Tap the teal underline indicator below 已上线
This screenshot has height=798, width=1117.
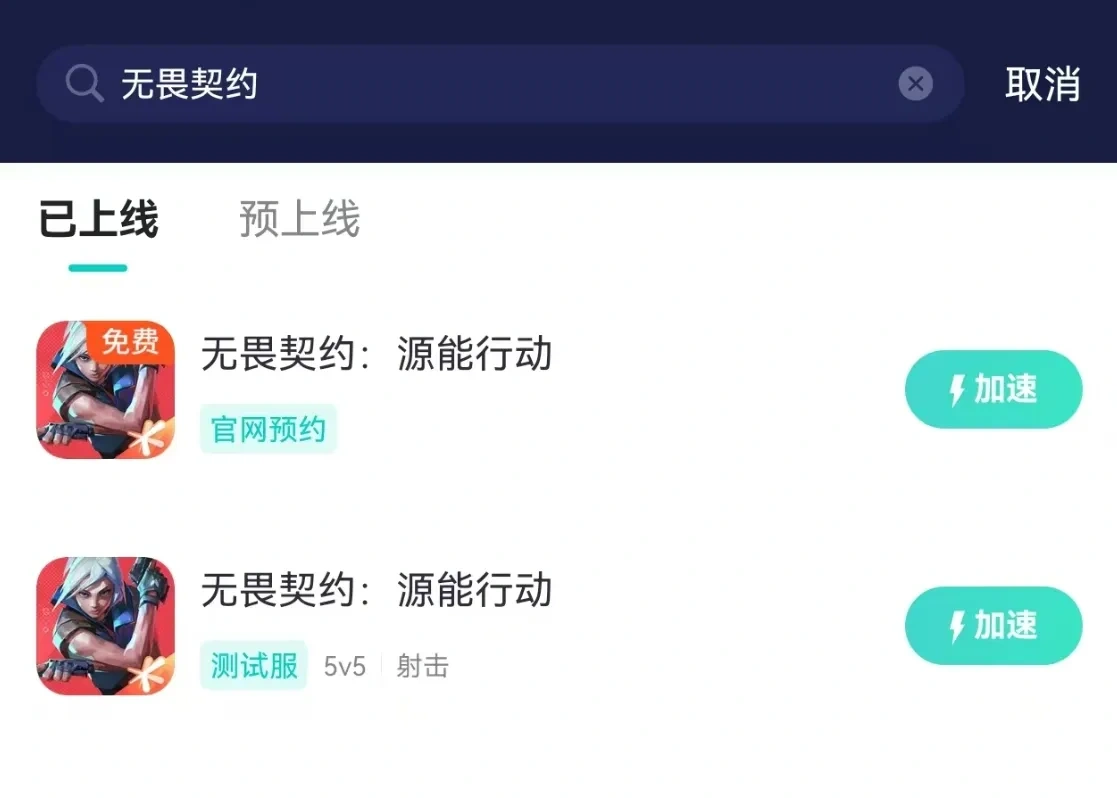tap(97, 265)
